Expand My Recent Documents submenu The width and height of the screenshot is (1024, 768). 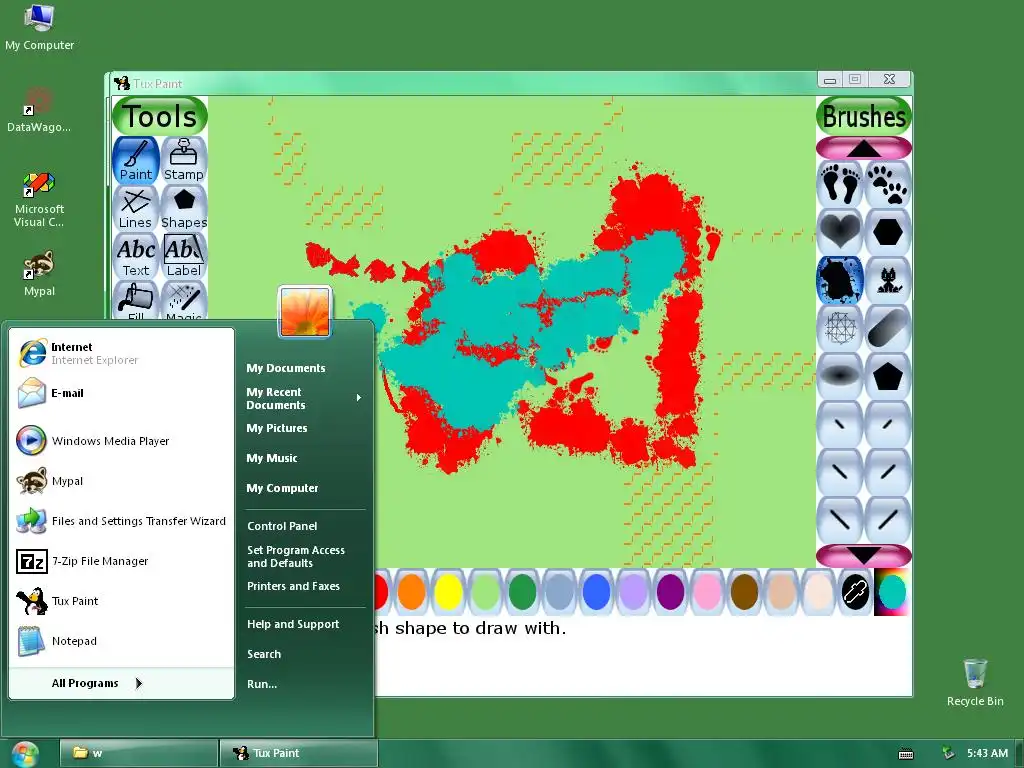(303, 398)
